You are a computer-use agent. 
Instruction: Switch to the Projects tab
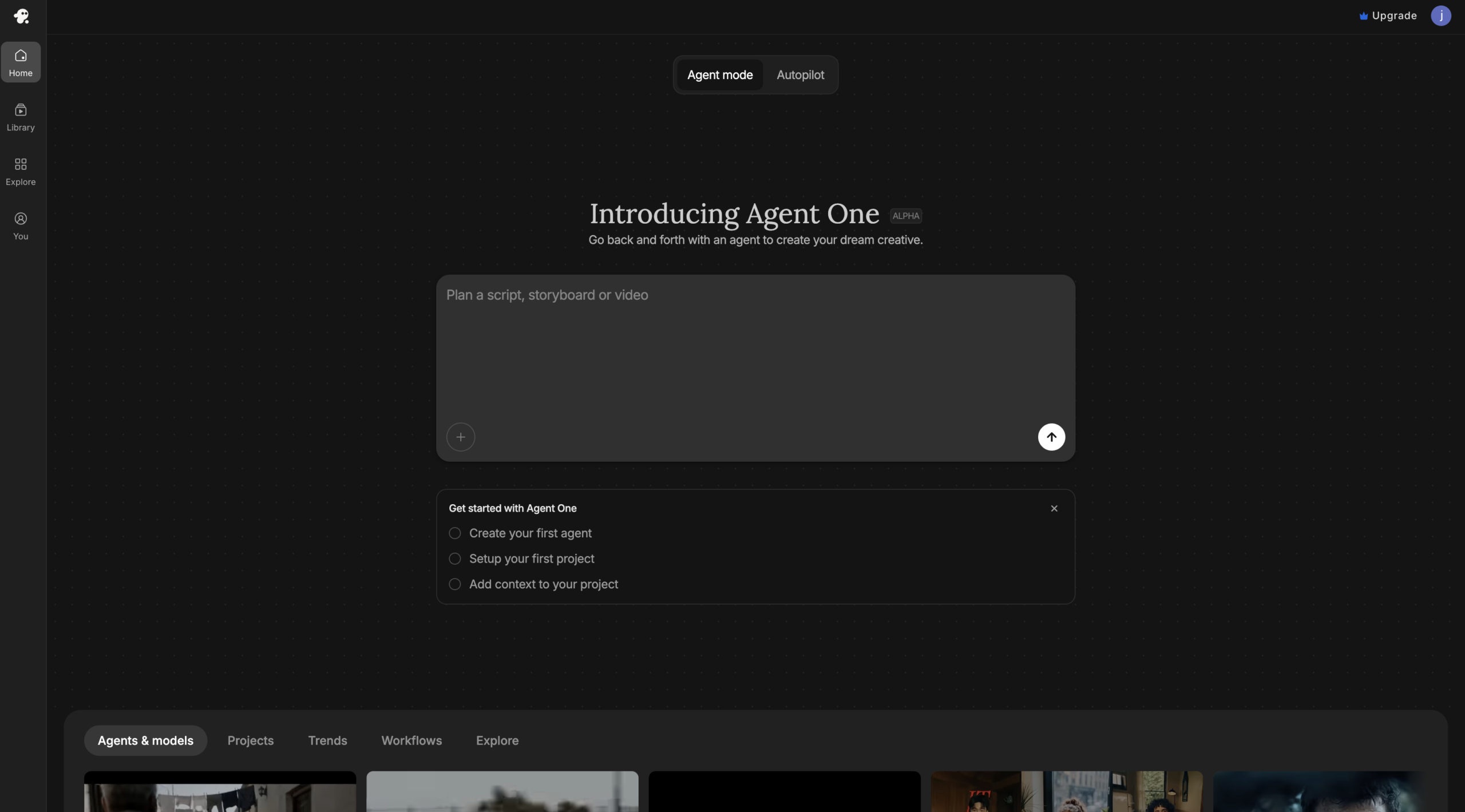(x=251, y=740)
